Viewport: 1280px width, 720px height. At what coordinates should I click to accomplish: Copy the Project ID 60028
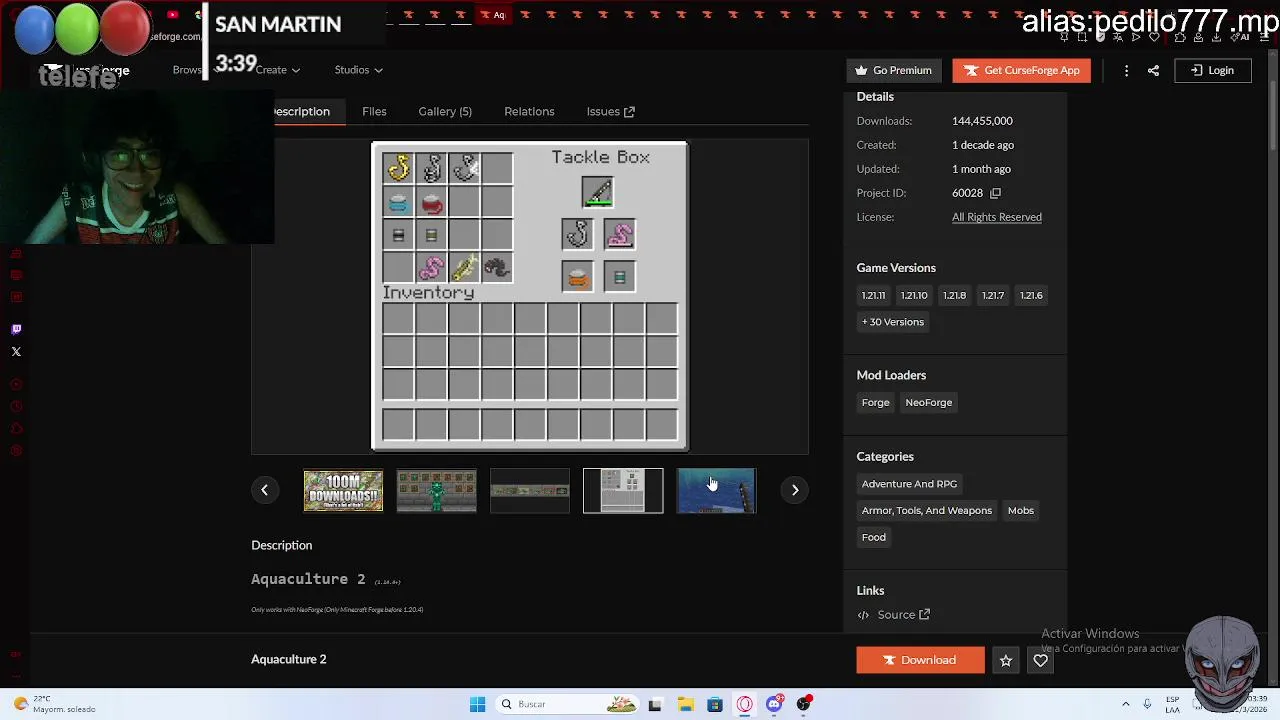pyautogui.click(x=995, y=193)
